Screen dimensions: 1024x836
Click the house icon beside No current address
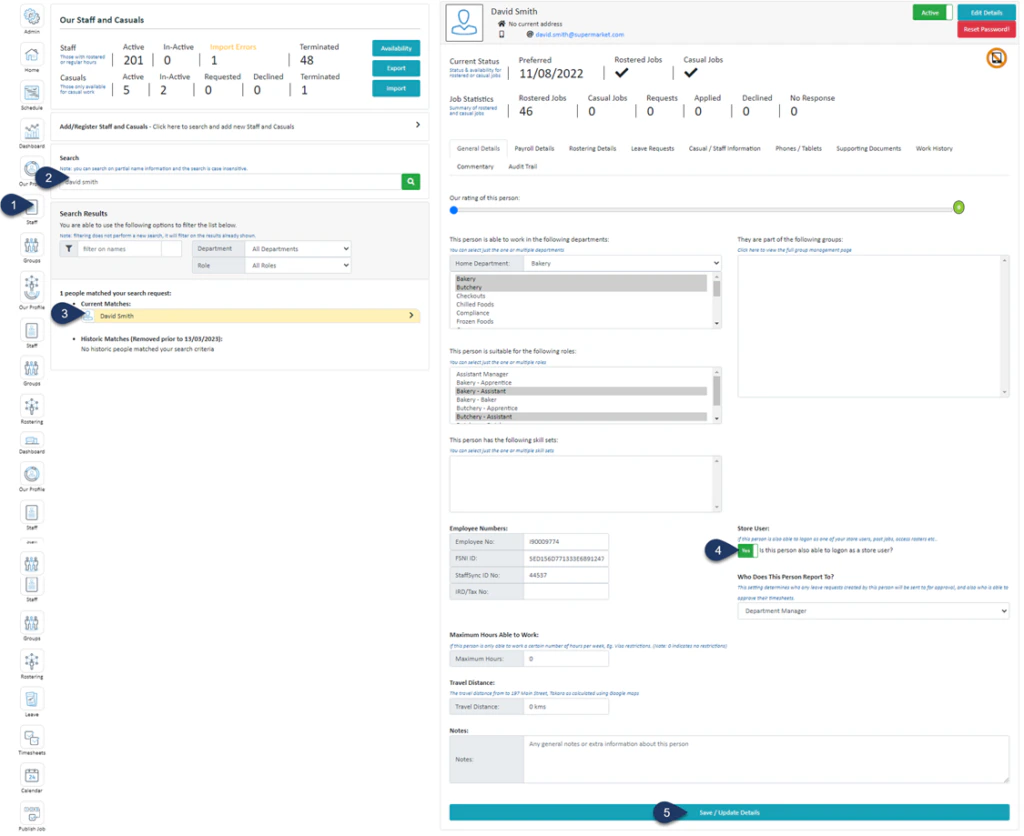tap(502, 24)
